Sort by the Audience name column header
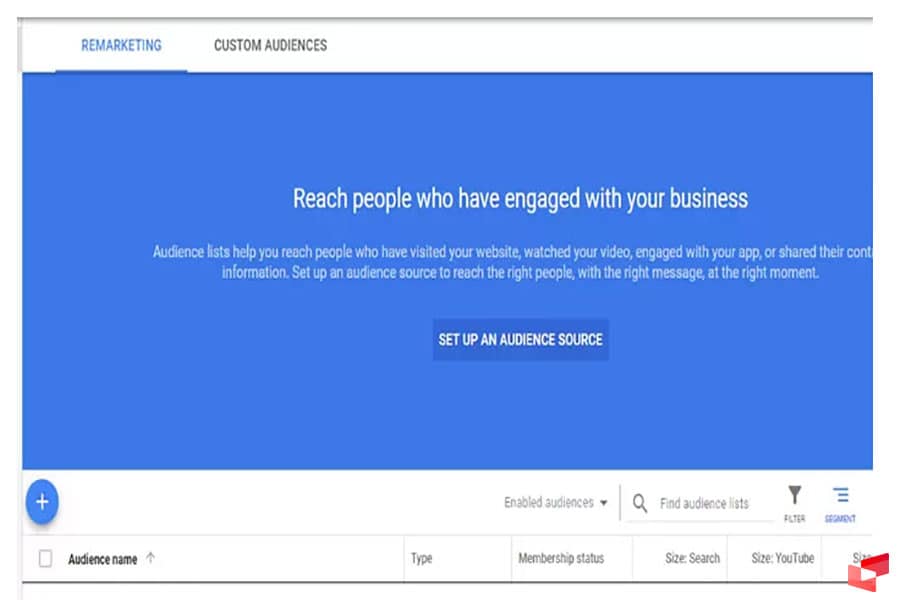The image size is (900, 600). tap(102, 559)
